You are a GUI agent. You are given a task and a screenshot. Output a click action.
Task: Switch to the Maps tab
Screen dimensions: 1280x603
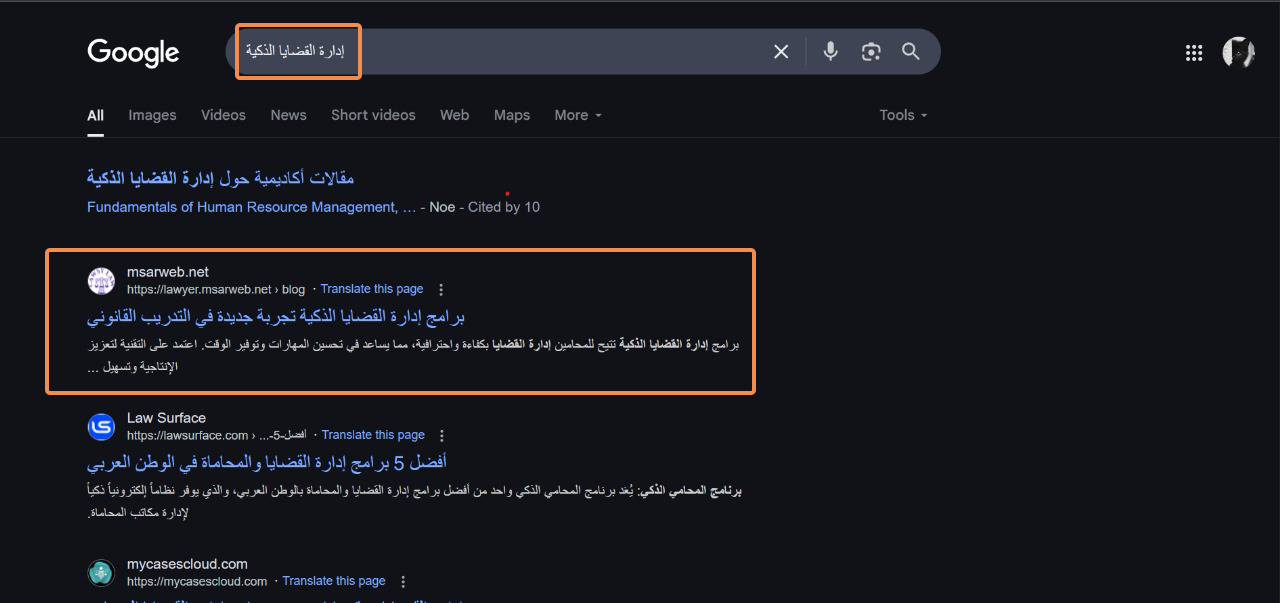point(512,115)
